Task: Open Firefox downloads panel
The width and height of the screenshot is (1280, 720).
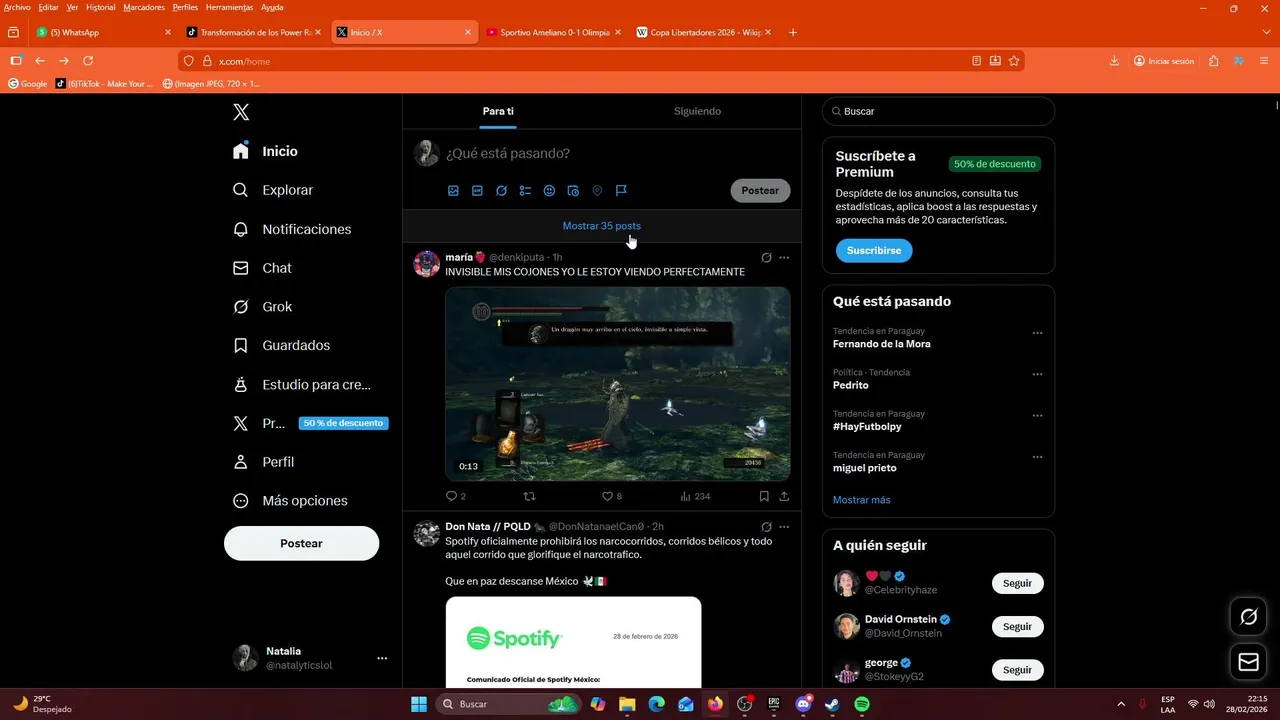Action: tap(1114, 61)
